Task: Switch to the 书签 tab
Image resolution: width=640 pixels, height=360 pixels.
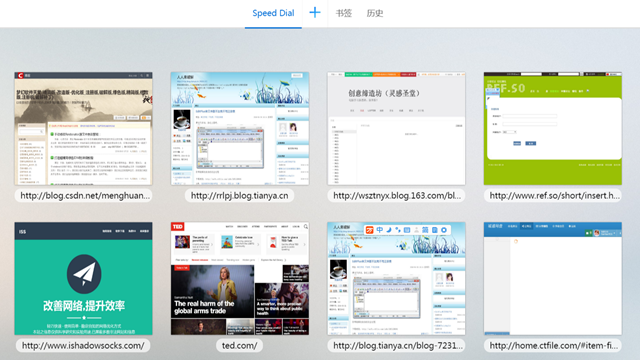Action: coord(344,13)
